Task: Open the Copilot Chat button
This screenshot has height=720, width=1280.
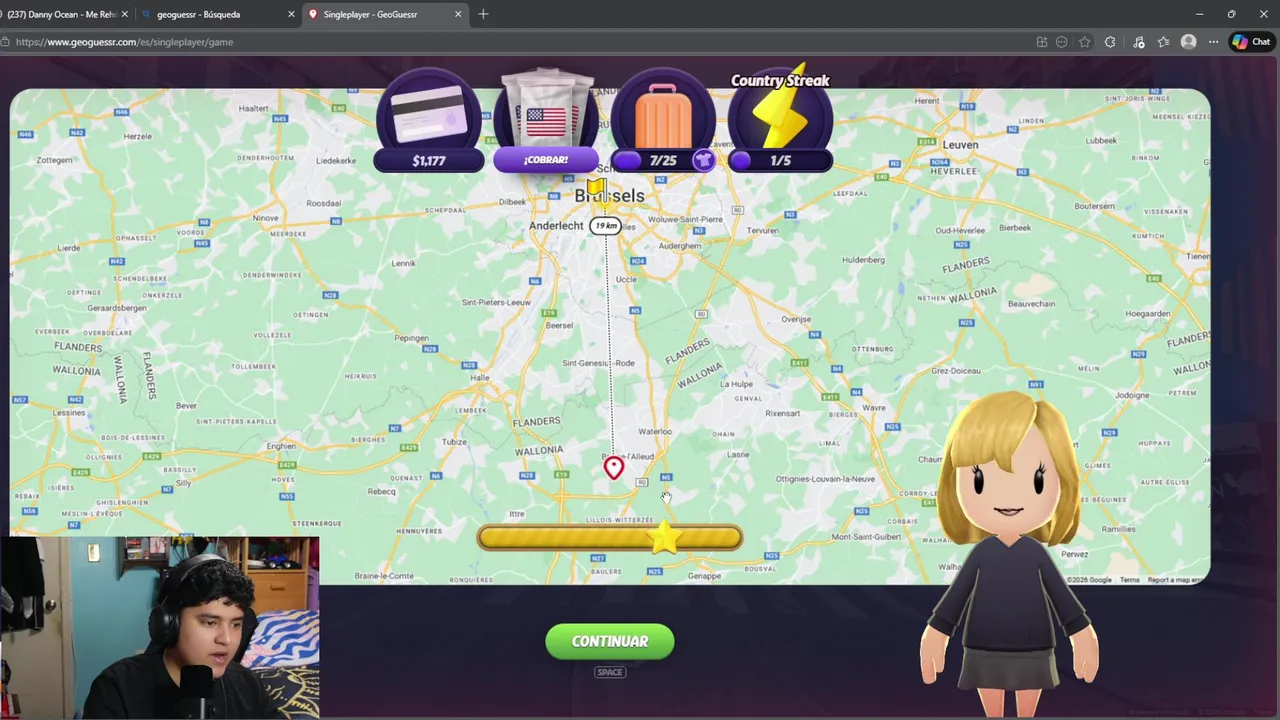Action: coord(1251,42)
